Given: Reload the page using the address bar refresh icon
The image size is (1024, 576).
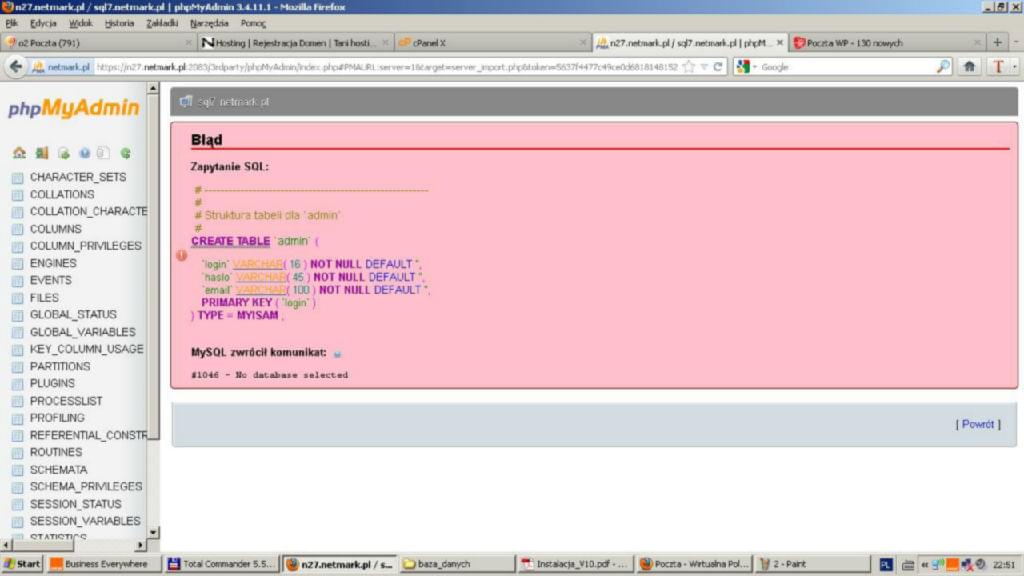Looking at the screenshot, I should [718, 67].
